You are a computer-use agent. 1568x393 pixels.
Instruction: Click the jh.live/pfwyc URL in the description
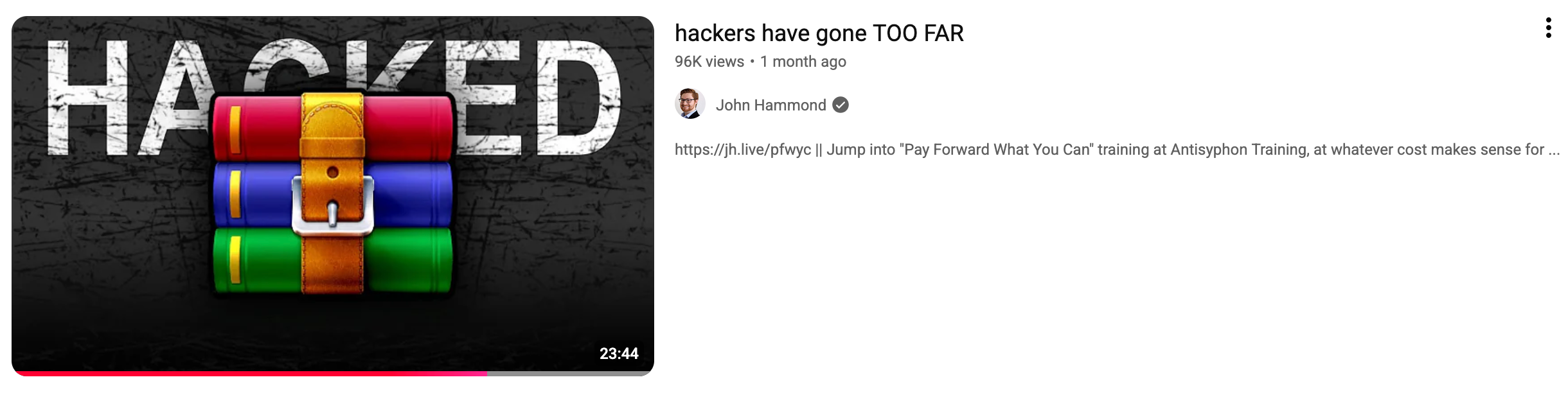click(743, 150)
